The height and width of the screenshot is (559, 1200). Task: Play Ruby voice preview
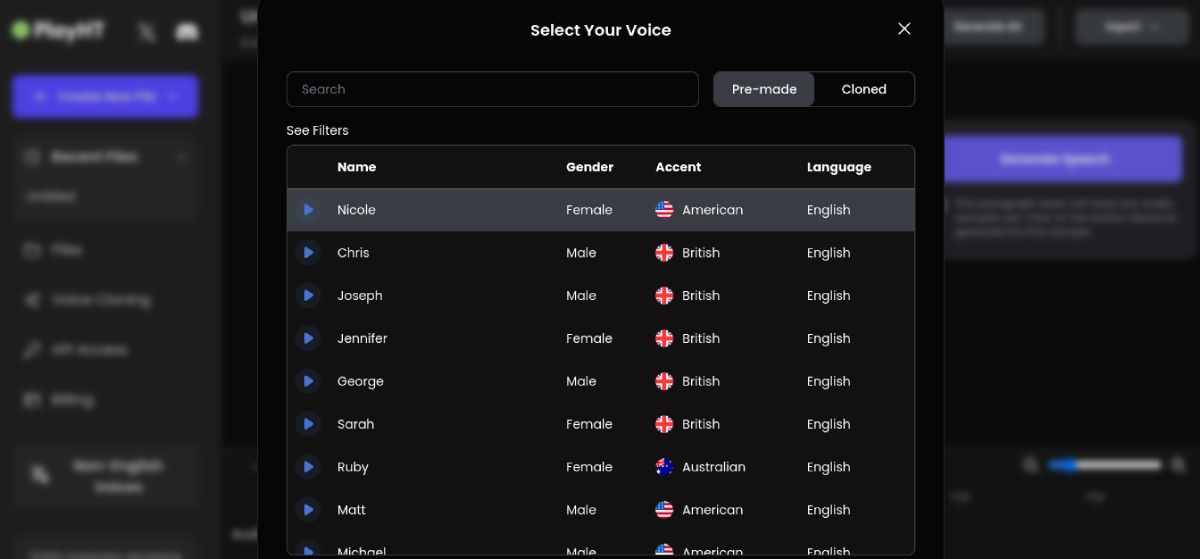[308, 467]
